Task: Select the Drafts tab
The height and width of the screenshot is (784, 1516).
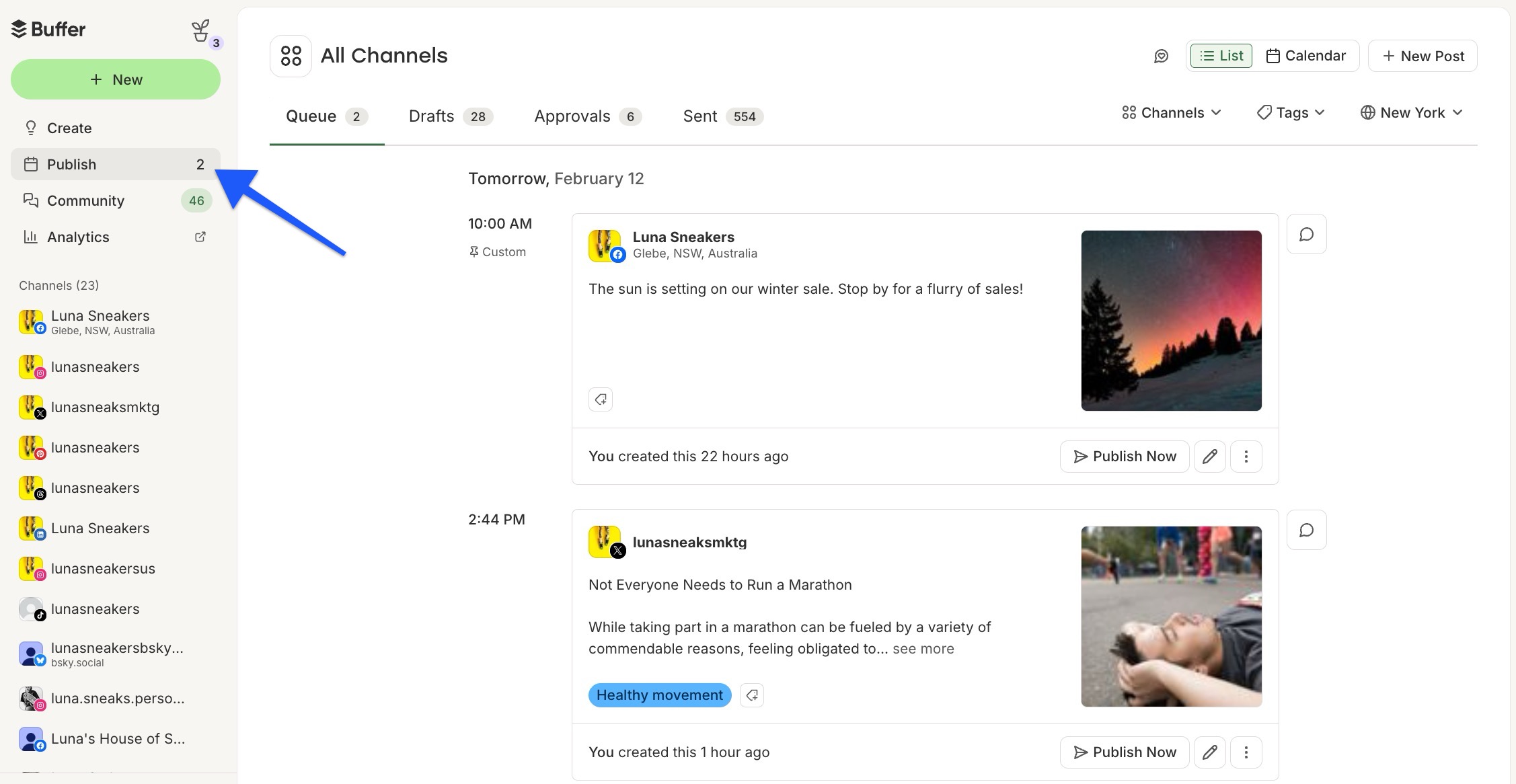Action: pyautogui.click(x=451, y=116)
